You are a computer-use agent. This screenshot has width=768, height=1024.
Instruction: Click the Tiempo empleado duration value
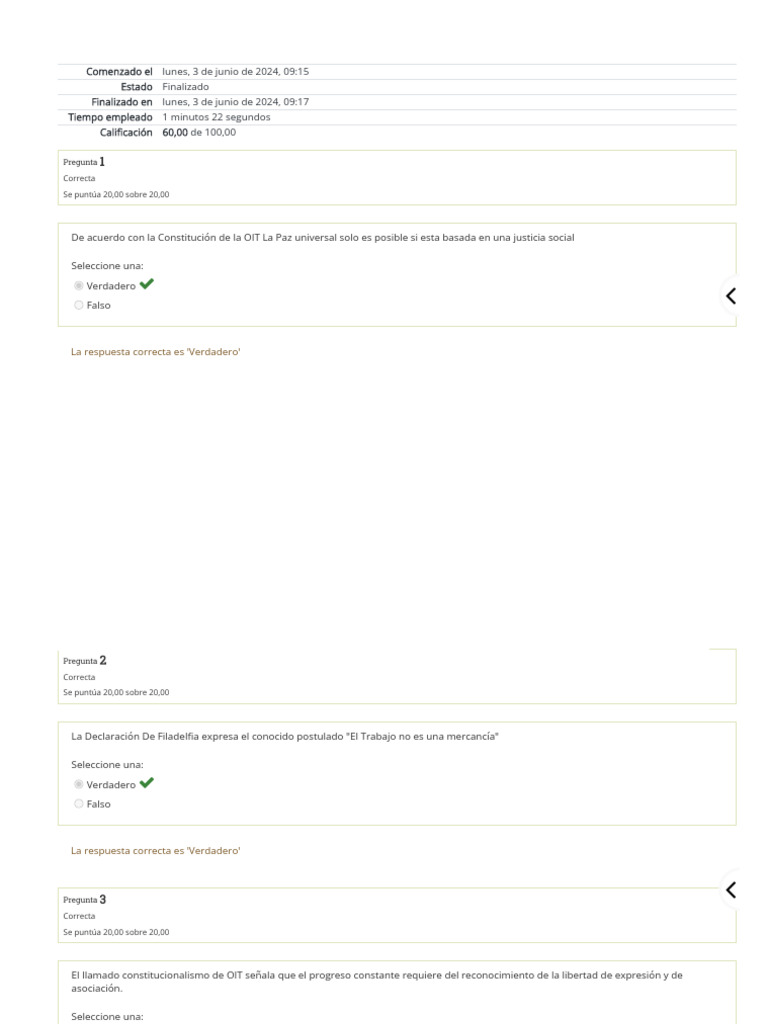[216, 117]
